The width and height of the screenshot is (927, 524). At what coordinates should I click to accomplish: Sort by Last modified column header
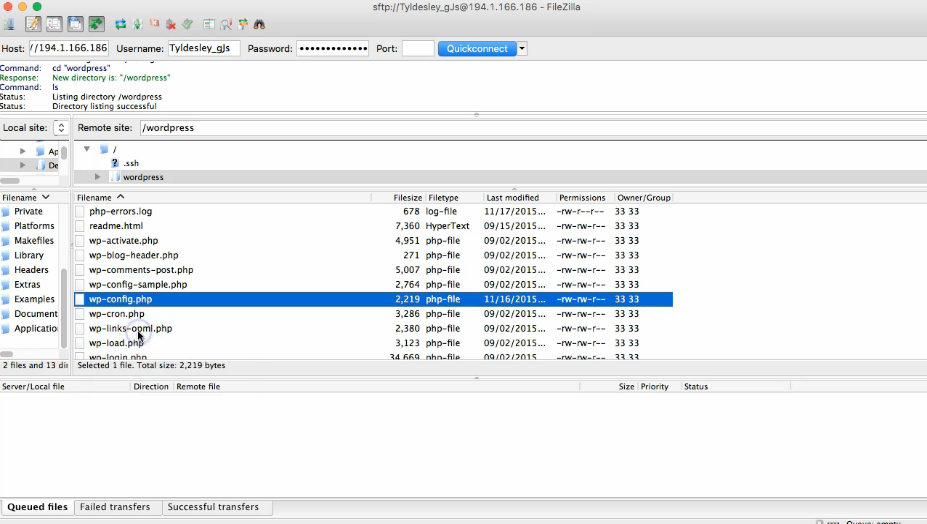coord(513,198)
